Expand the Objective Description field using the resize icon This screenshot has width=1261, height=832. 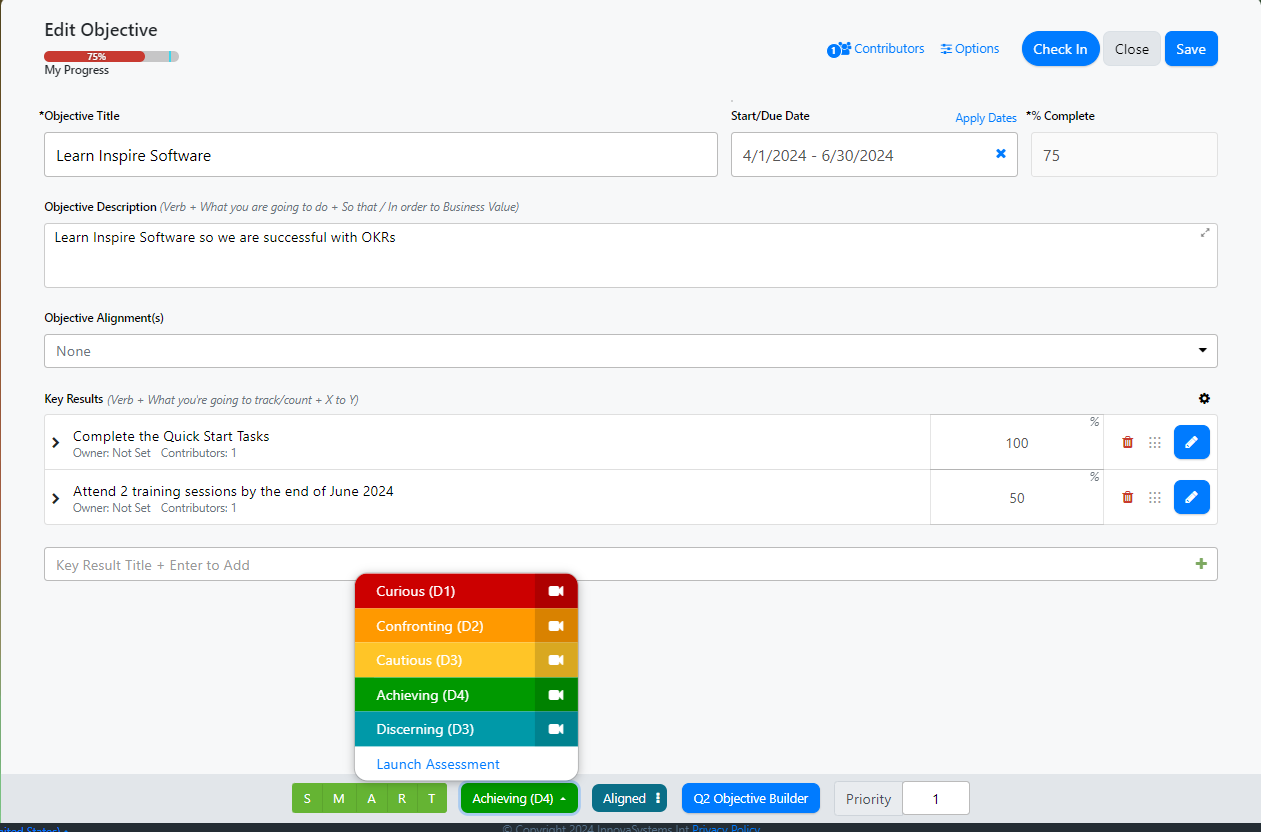pos(1205,233)
